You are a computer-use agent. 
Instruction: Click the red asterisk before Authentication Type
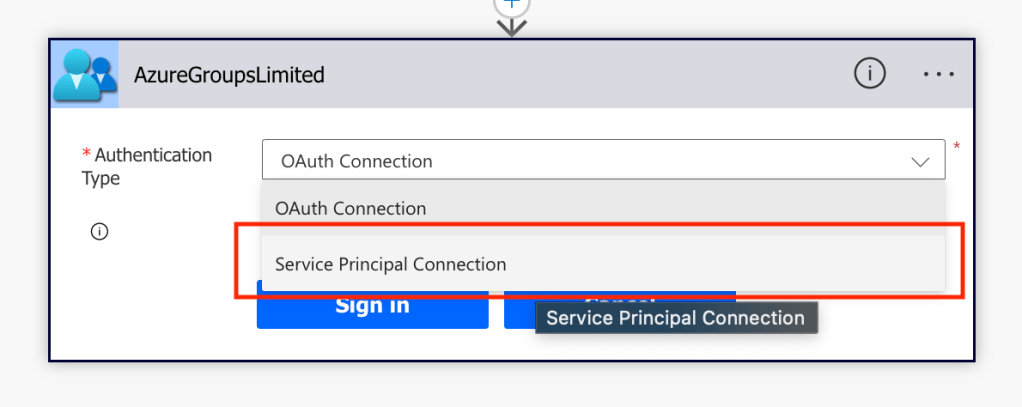pyautogui.click(x=86, y=155)
